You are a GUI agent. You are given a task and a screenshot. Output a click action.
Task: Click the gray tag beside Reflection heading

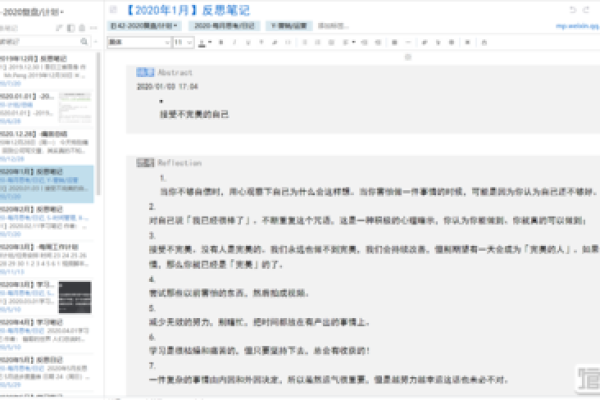click(145, 163)
